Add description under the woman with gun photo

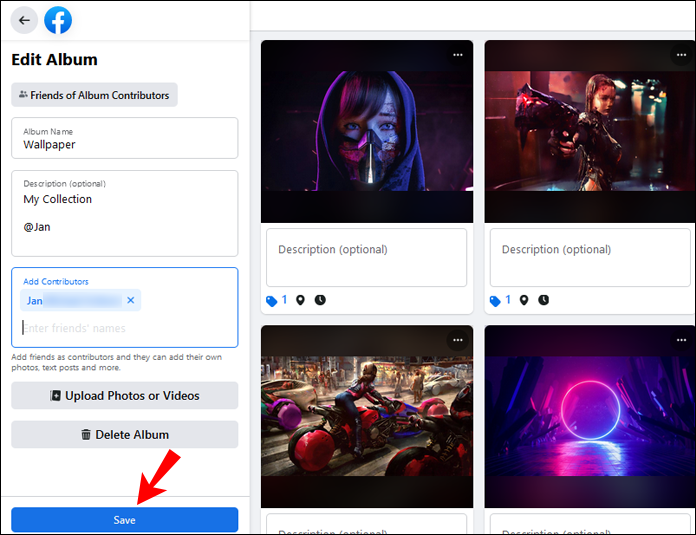(x=590, y=258)
